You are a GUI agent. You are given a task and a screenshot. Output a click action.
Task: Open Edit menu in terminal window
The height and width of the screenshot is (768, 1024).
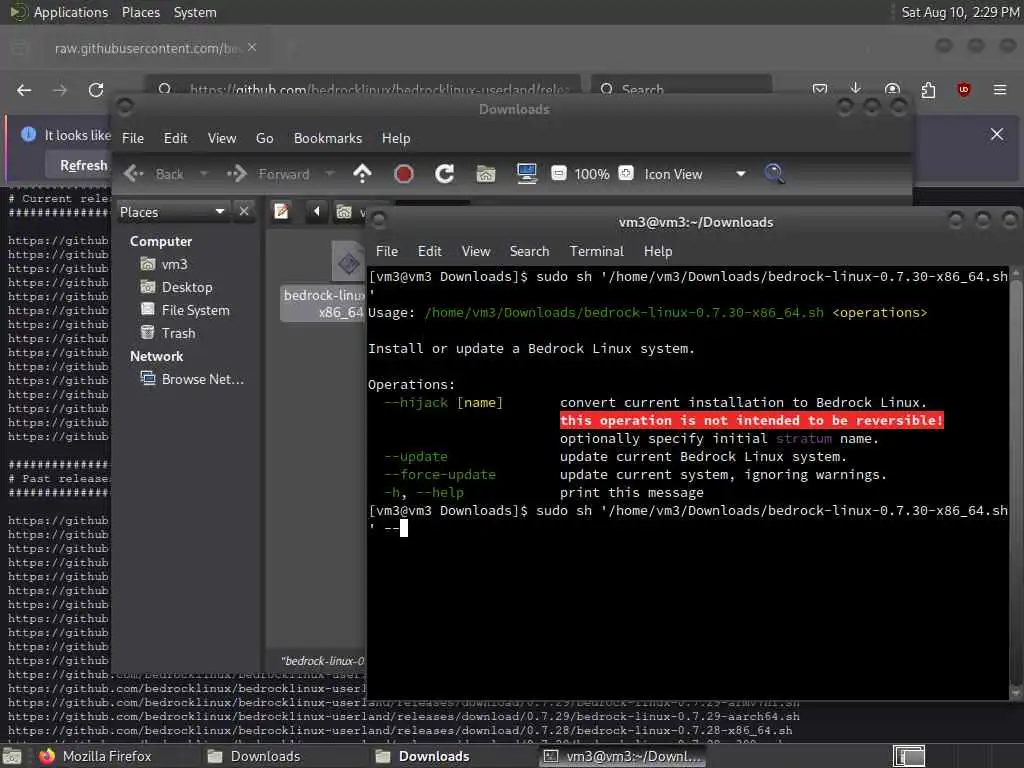429,251
